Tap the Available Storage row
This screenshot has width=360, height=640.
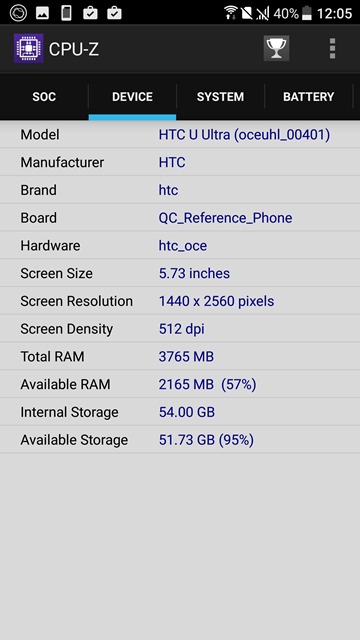pos(180,440)
